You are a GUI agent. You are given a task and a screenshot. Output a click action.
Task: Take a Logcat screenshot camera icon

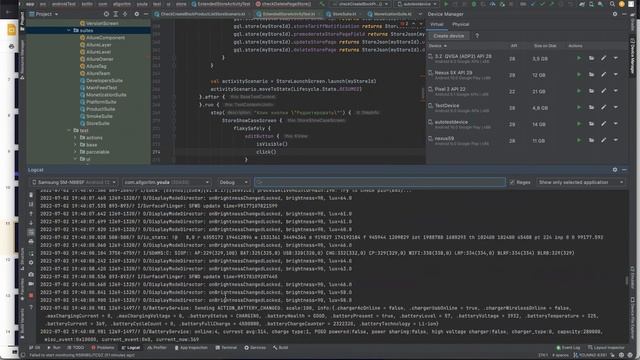click(31, 274)
